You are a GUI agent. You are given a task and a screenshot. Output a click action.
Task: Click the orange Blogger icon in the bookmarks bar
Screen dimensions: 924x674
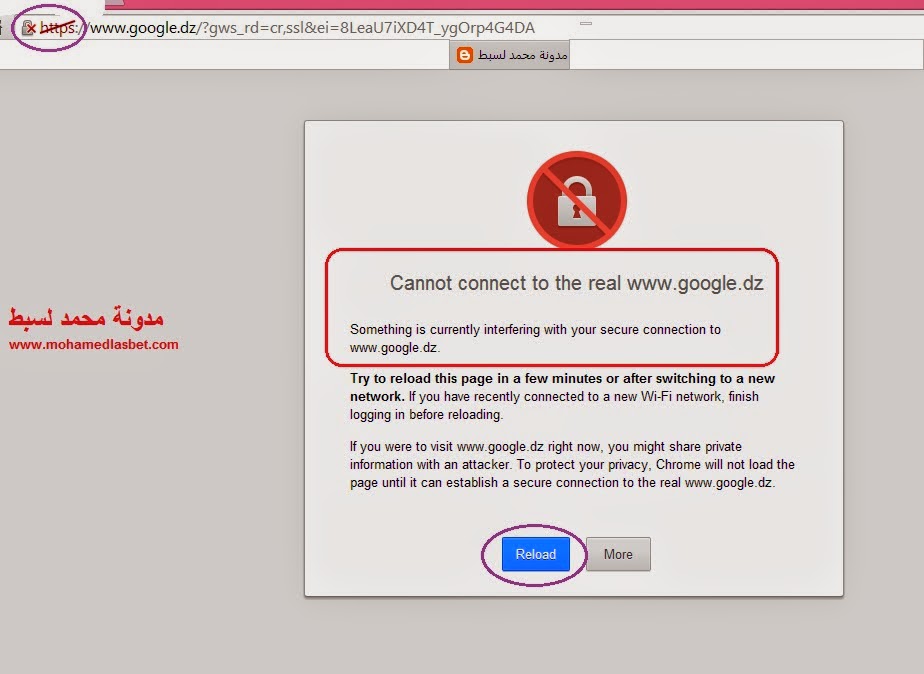coord(465,55)
